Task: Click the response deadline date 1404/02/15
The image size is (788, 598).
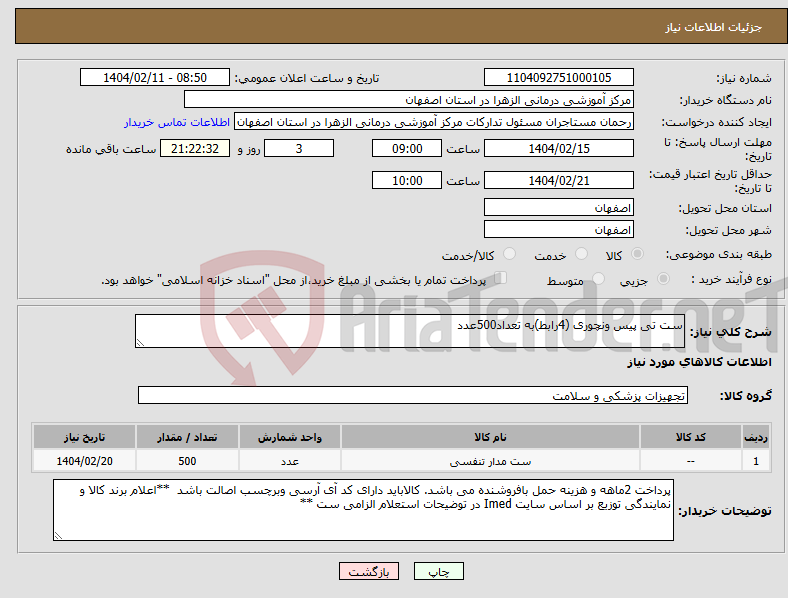Action: point(559,148)
